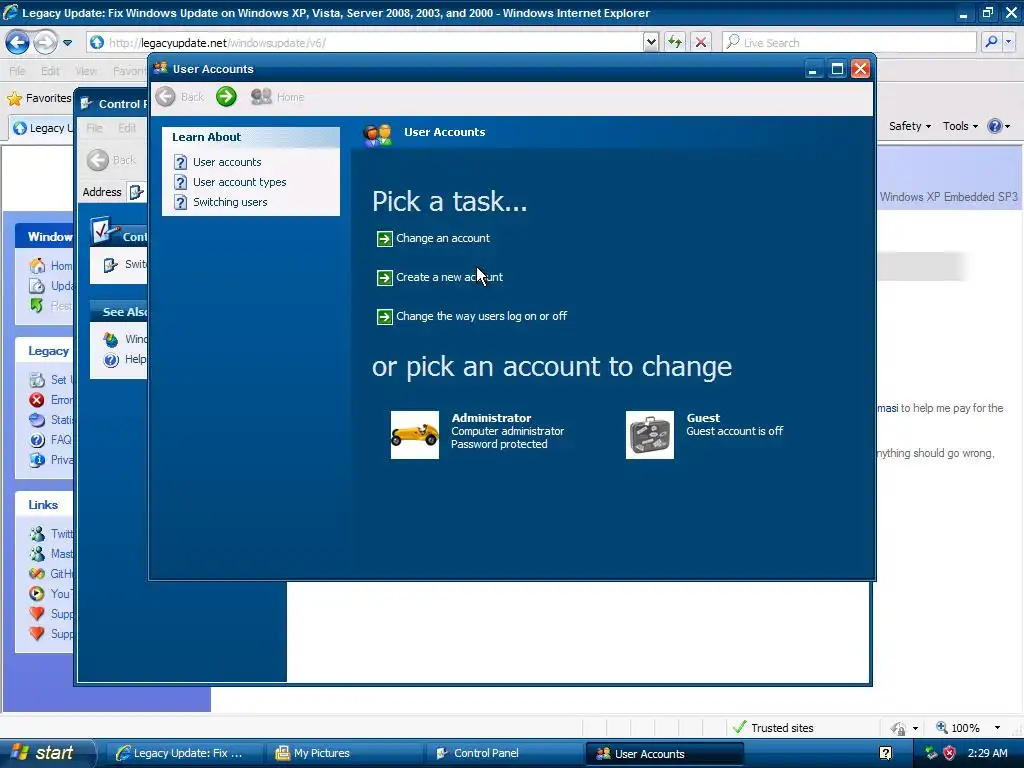This screenshot has height=768, width=1024.
Task: Switch to the Control Panel taskbar button
Action: (x=503, y=754)
